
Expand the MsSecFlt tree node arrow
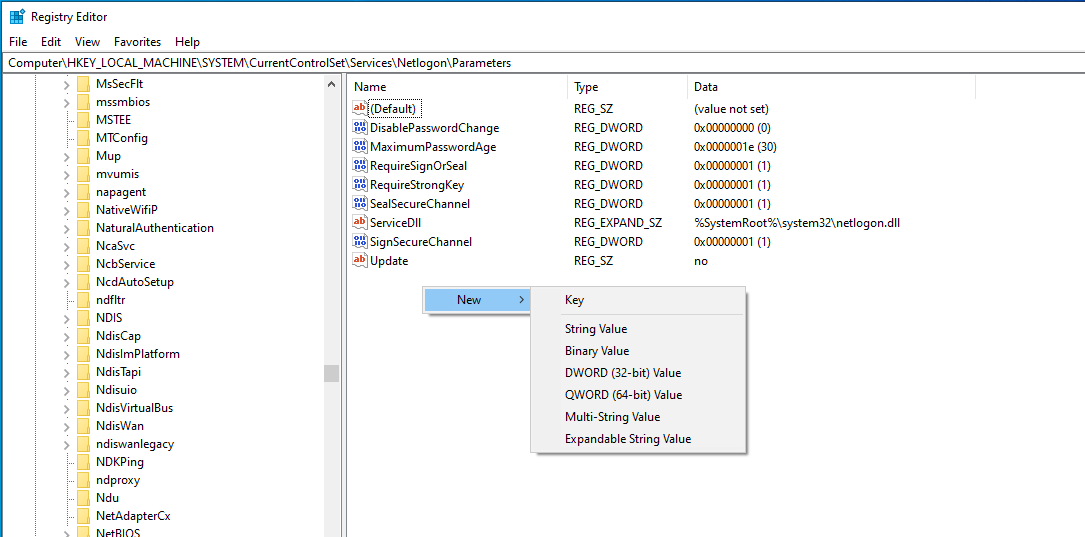point(66,84)
